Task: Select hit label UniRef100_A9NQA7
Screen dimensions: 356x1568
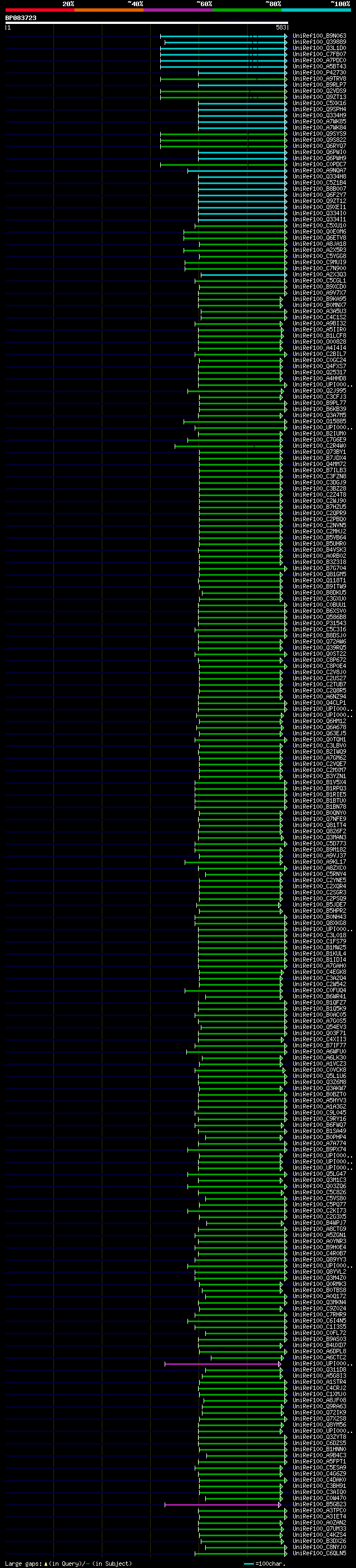Action: (319, 170)
